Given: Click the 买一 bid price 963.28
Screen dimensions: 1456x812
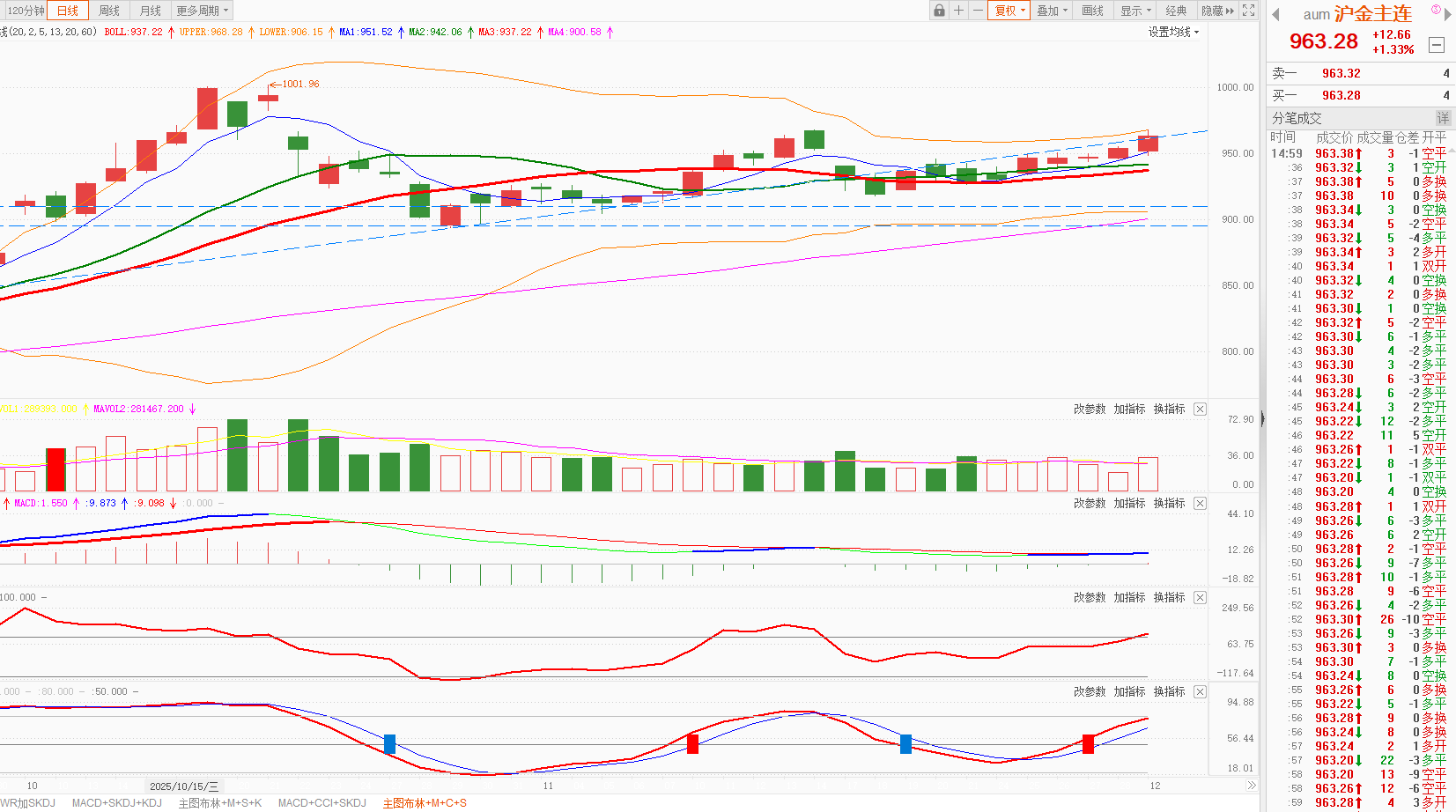Looking at the screenshot, I should click(1341, 96).
